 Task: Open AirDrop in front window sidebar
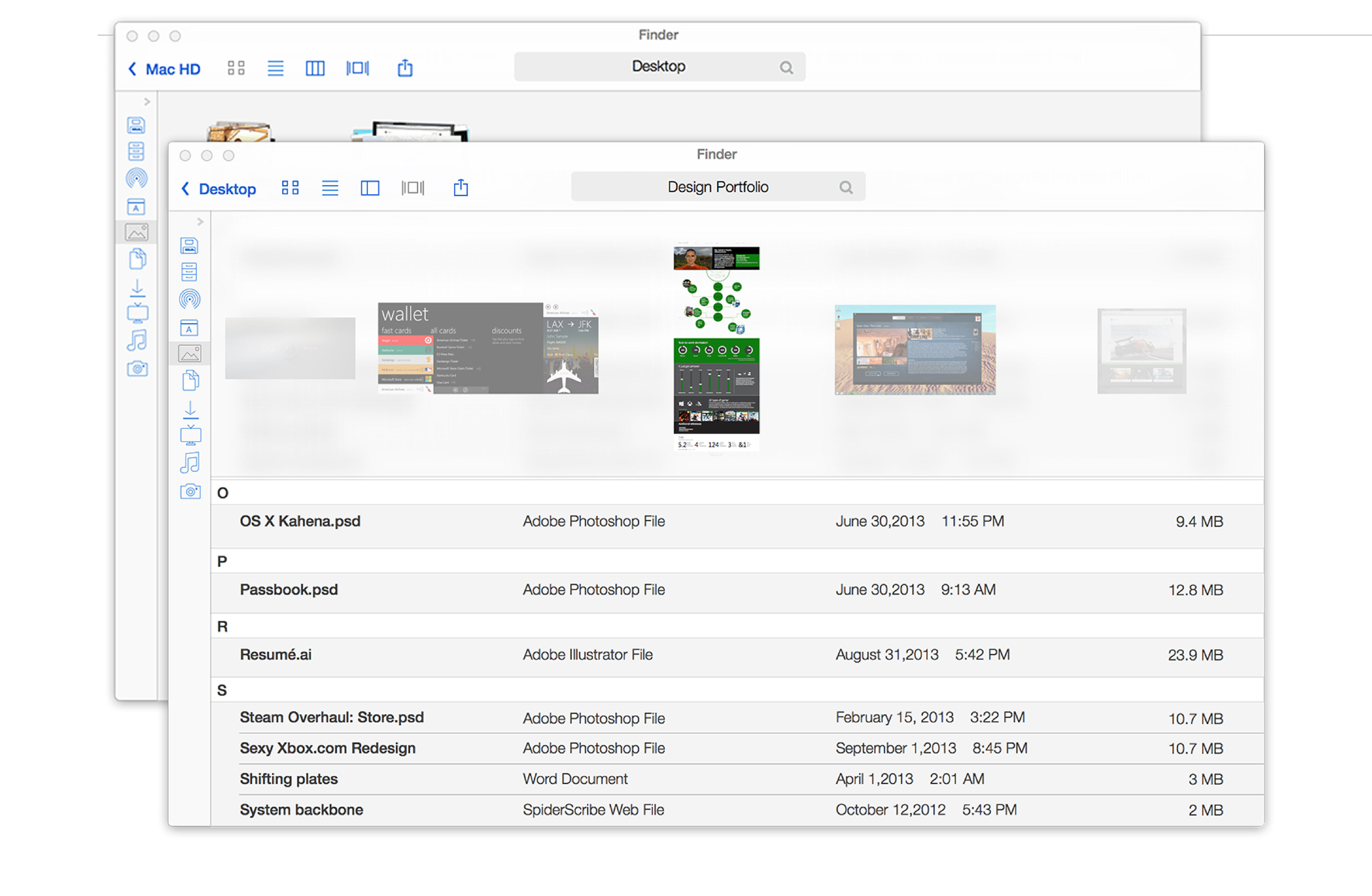(190, 299)
